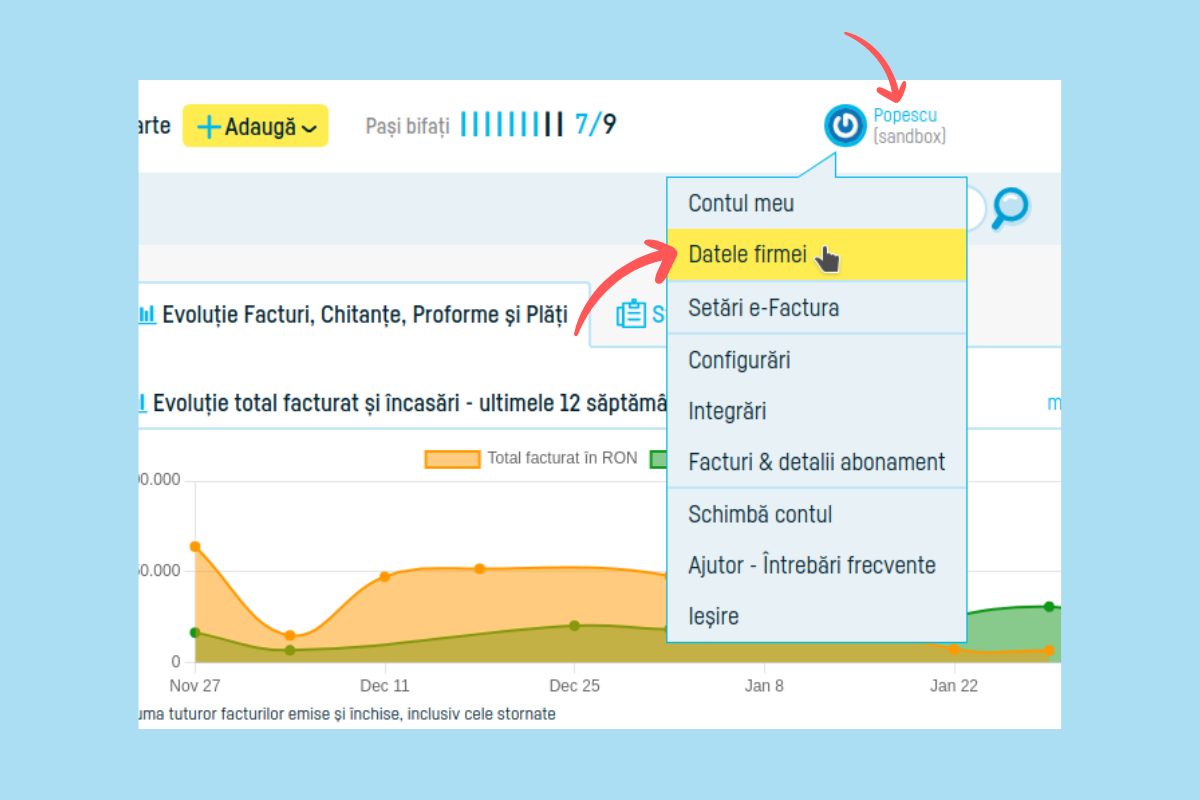The height and width of the screenshot is (800, 1200).
Task: Click the blue power account icon
Action: 845,125
